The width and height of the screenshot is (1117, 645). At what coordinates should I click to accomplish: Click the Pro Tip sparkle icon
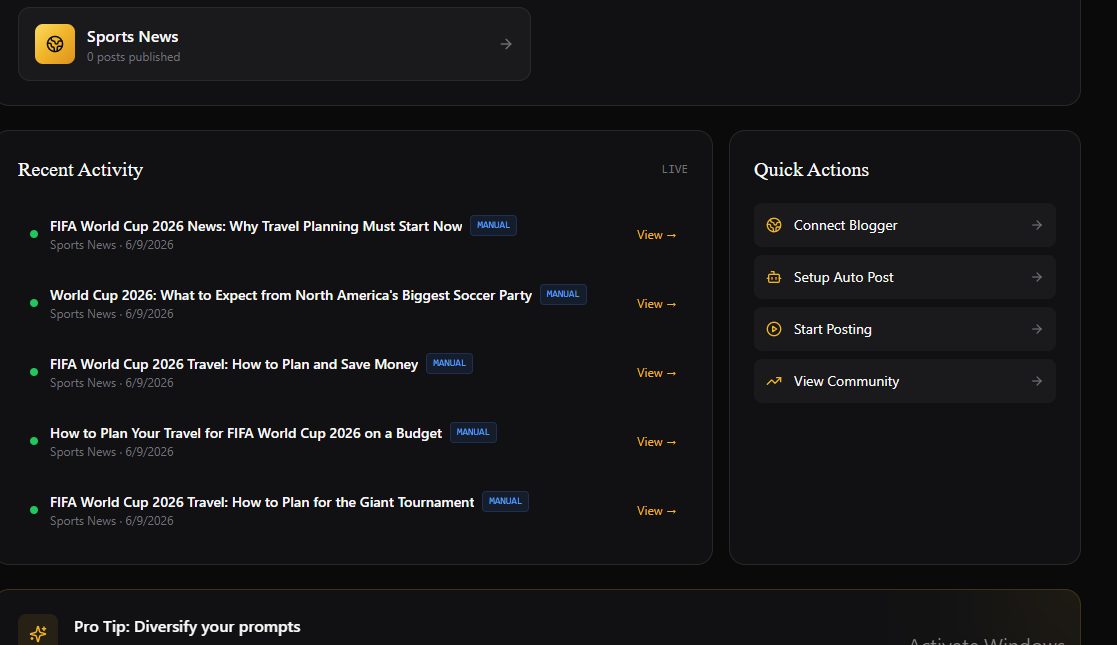click(x=38, y=632)
